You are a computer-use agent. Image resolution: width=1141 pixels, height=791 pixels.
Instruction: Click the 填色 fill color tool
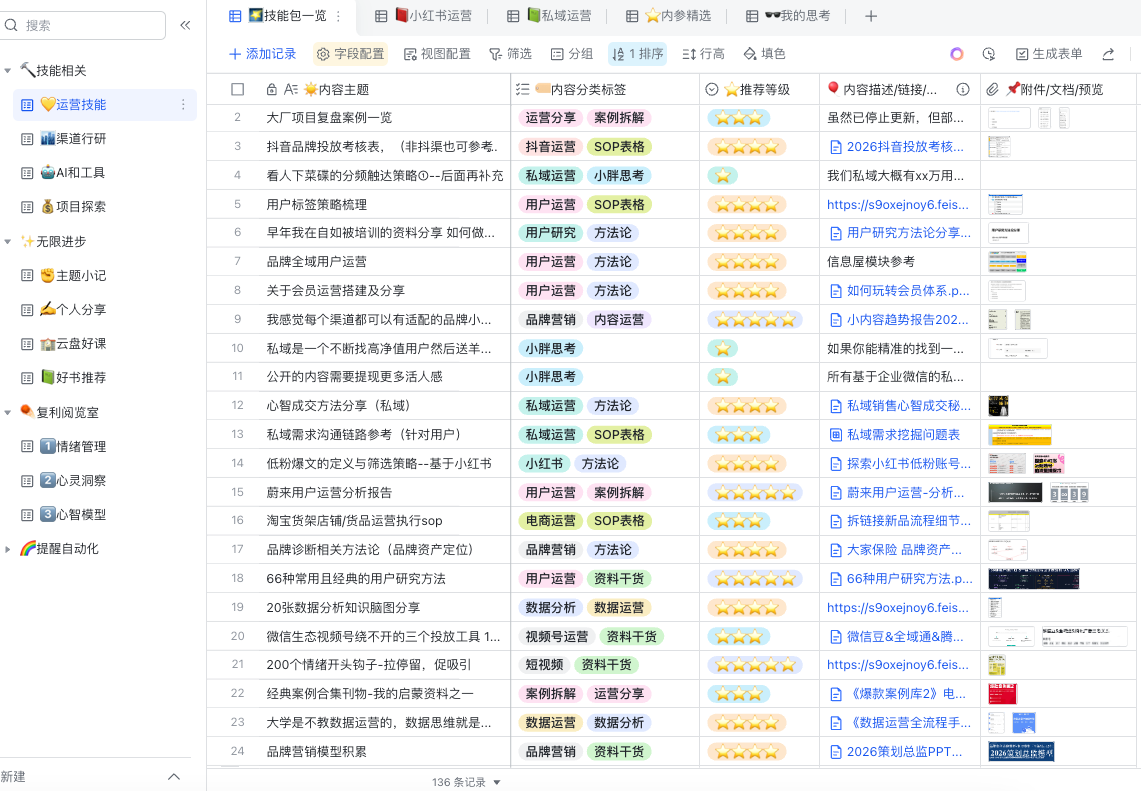pos(764,54)
